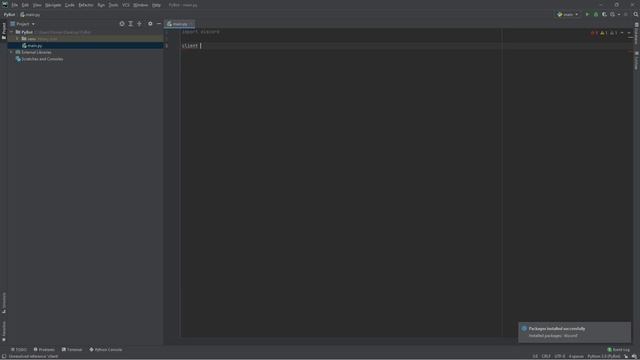The width and height of the screenshot is (640, 360).
Task: Toggle the Favorites tool window stripe button
Action: [4, 331]
